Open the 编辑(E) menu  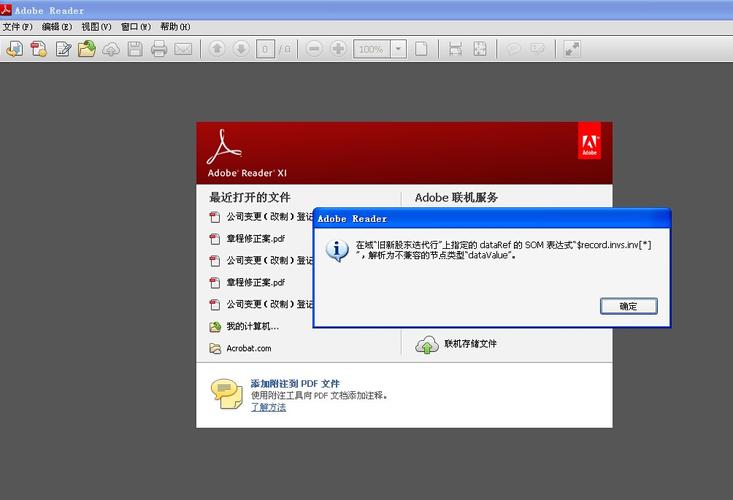tap(57, 27)
